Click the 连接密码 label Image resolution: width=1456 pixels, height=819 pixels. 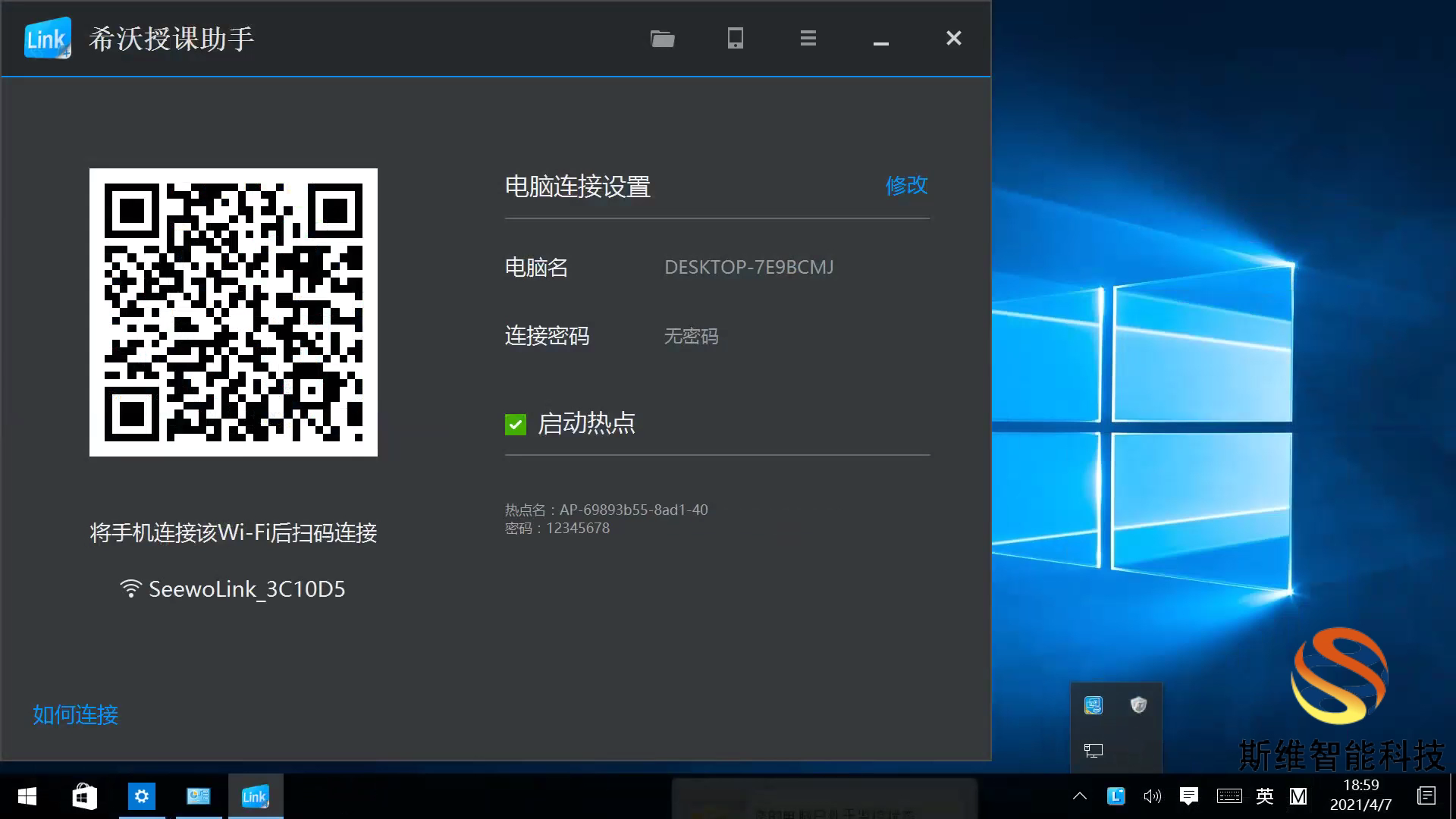[x=547, y=336]
